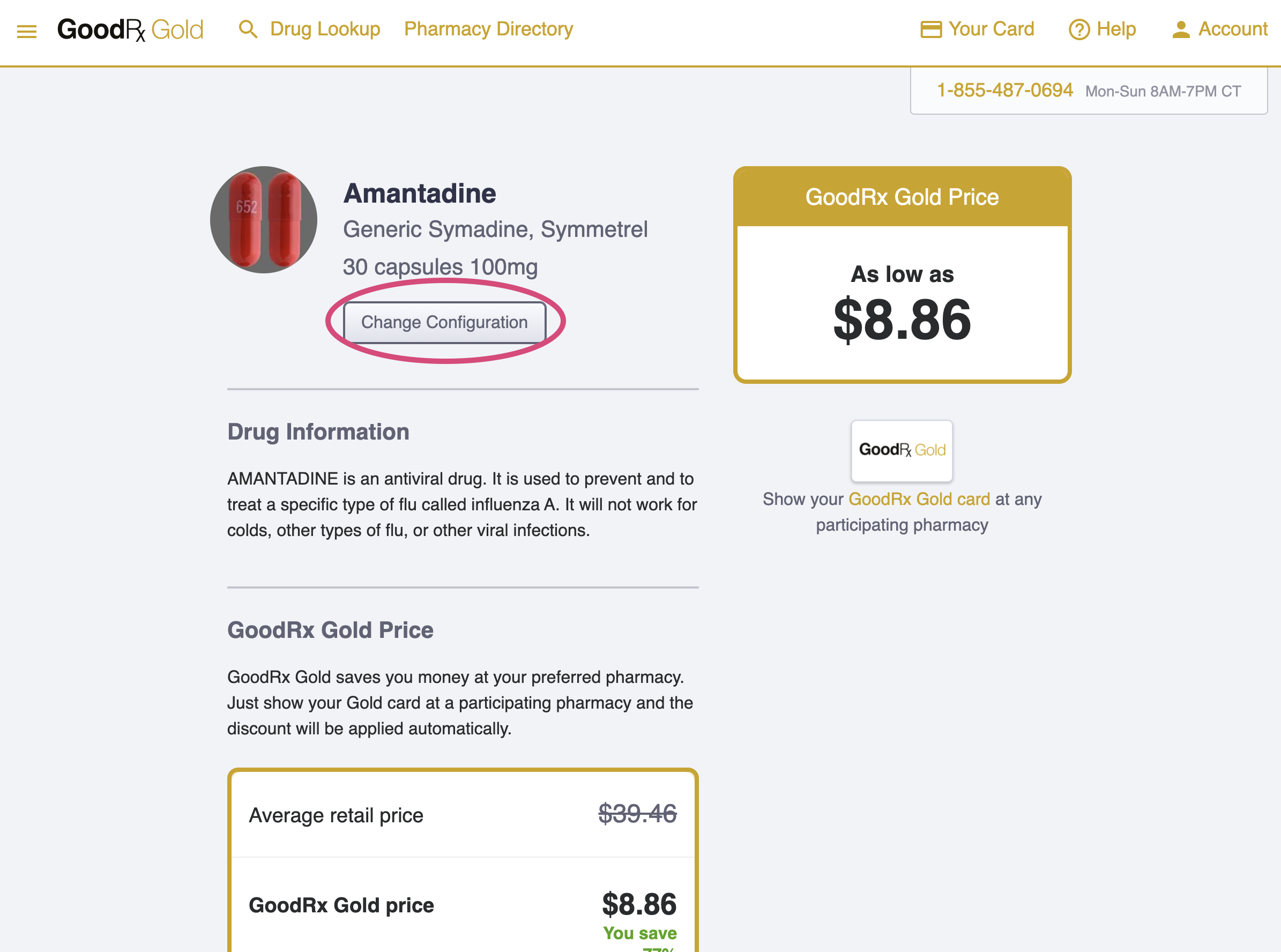Click the GoodRx Gold Price header banner

902,197
